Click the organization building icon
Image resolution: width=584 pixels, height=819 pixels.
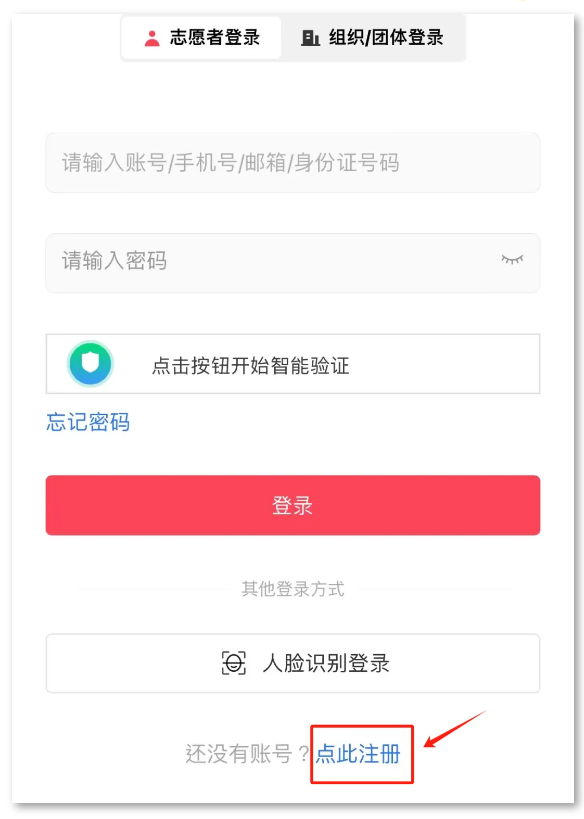pyautogui.click(x=310, y=38)
